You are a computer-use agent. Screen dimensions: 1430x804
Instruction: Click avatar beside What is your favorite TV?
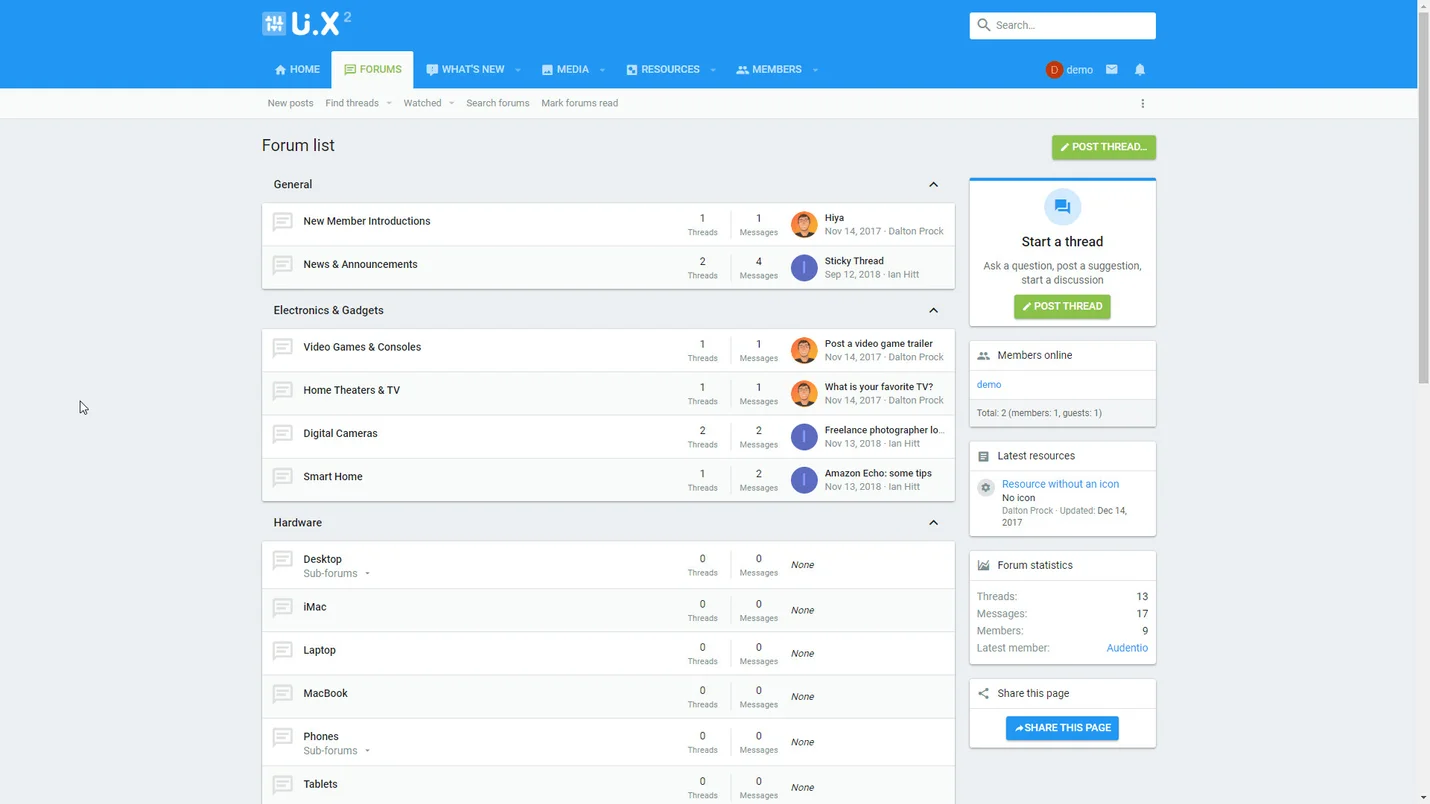tap(804, 393)
